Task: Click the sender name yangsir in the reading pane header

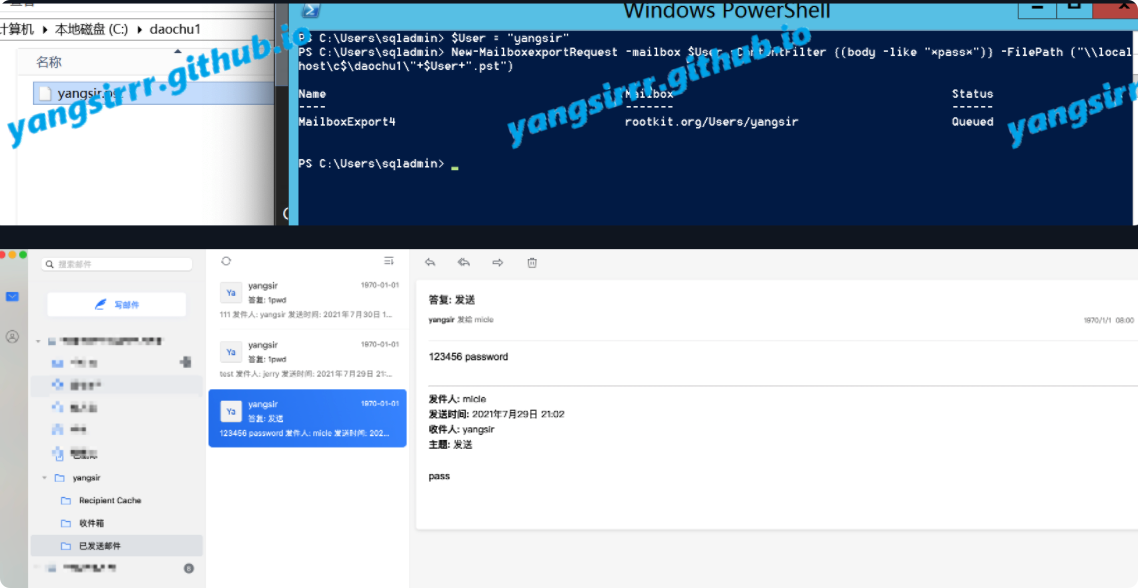Action: point(442,319)
